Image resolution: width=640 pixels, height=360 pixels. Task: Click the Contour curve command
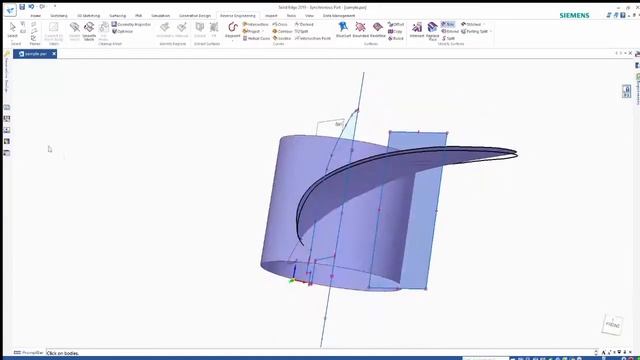[x=282, y=31]
